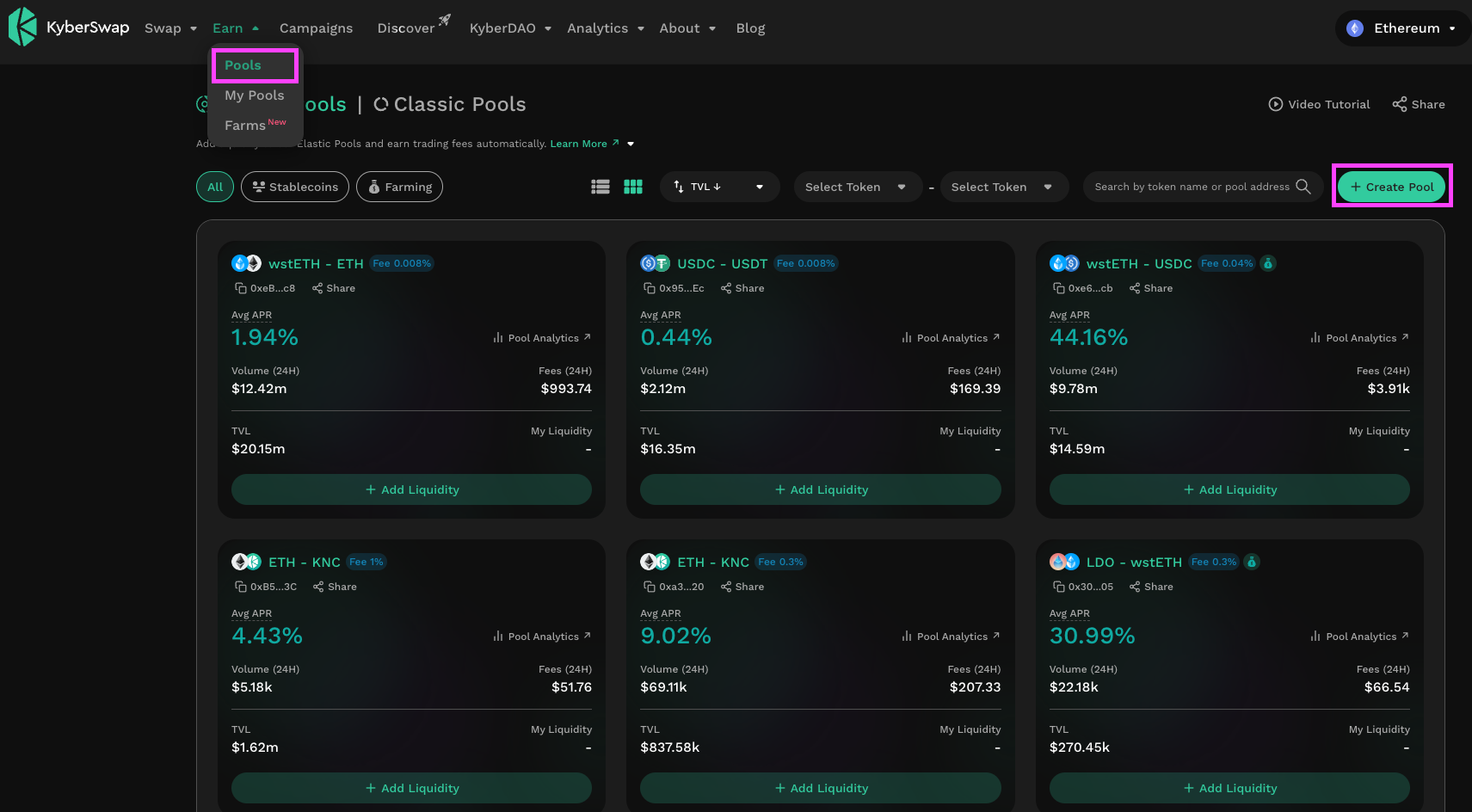Viewport: 1472px width, 812px height.
Task: Share the pools page from header
Action: (1419, 104)
